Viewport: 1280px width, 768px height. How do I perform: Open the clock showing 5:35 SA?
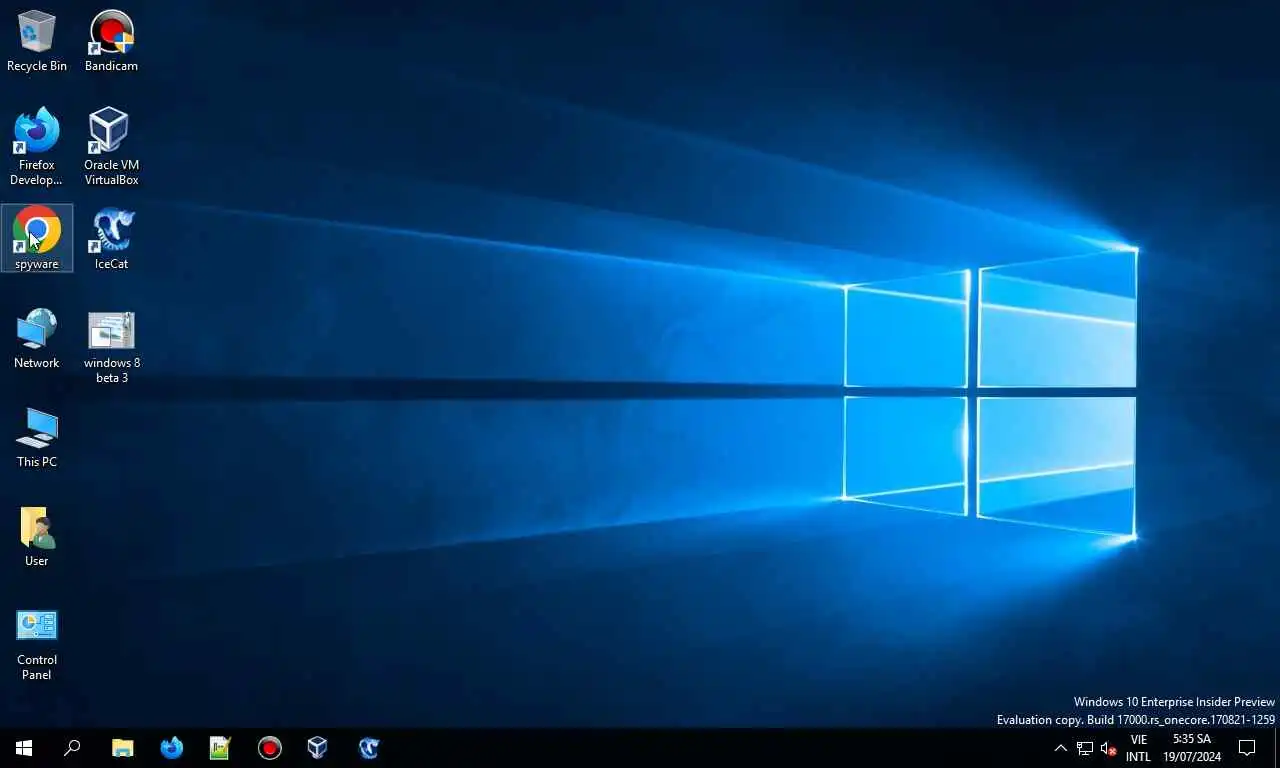[1191, 748]
